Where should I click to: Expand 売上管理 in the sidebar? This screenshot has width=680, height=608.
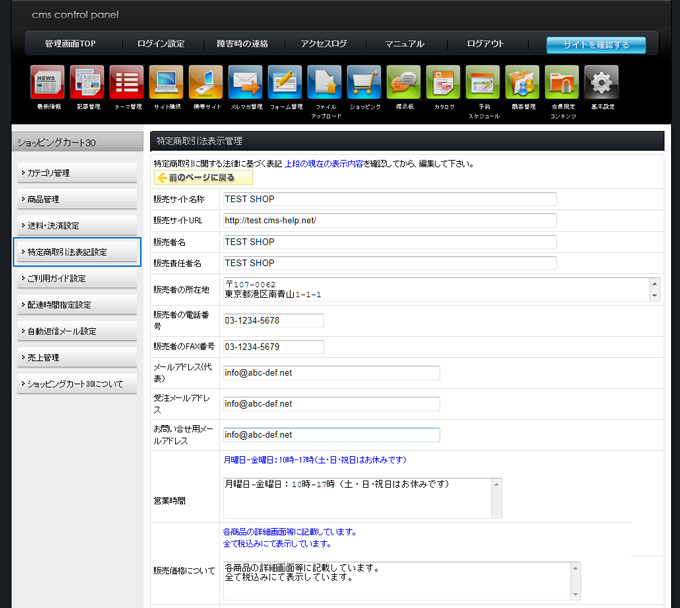pos(77,357)
